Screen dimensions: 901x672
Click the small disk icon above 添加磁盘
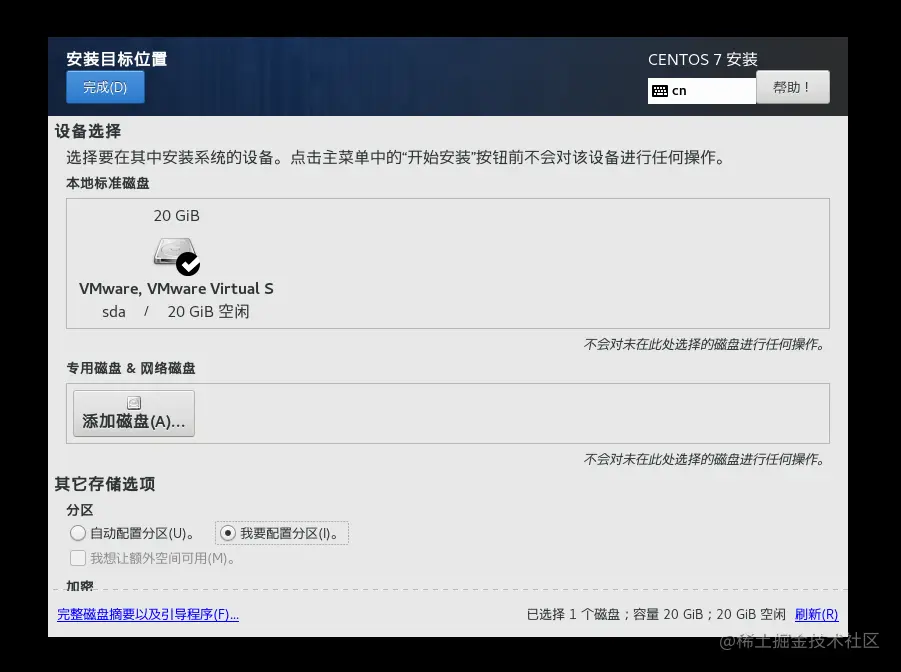pos(134,402)
